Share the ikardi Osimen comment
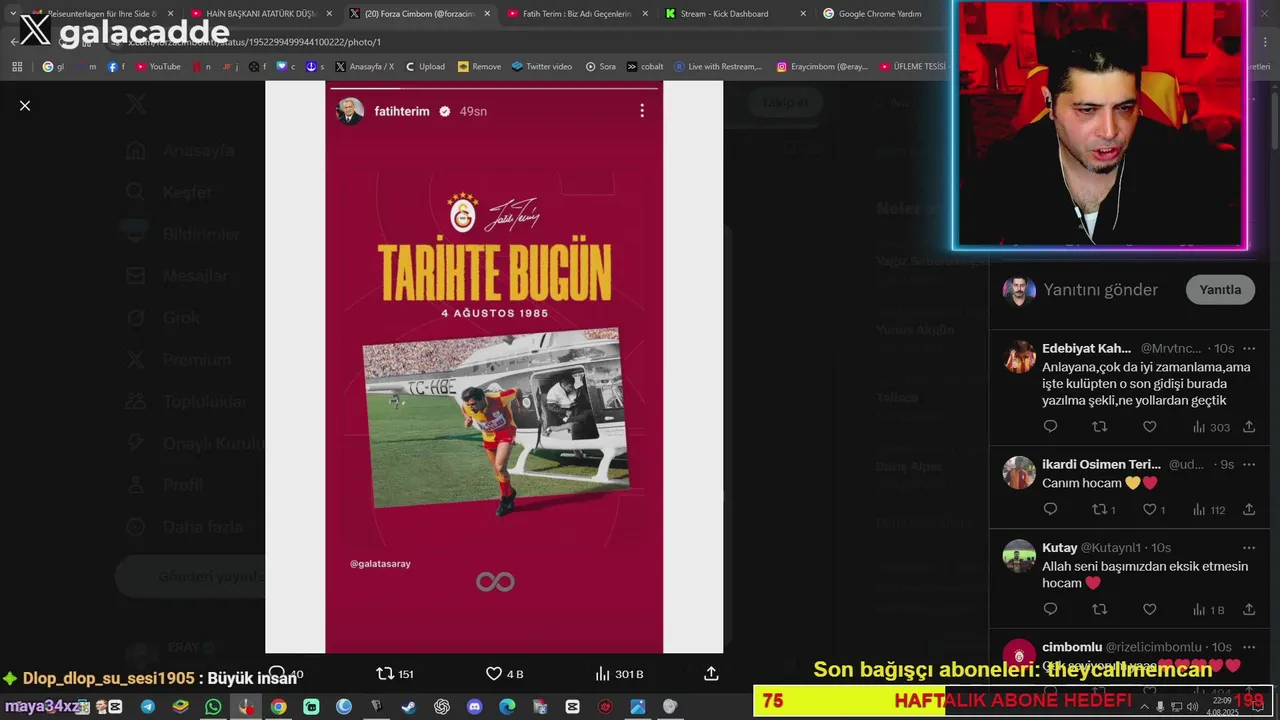Screen dimensions: 1280x720 coord(1249,510)
